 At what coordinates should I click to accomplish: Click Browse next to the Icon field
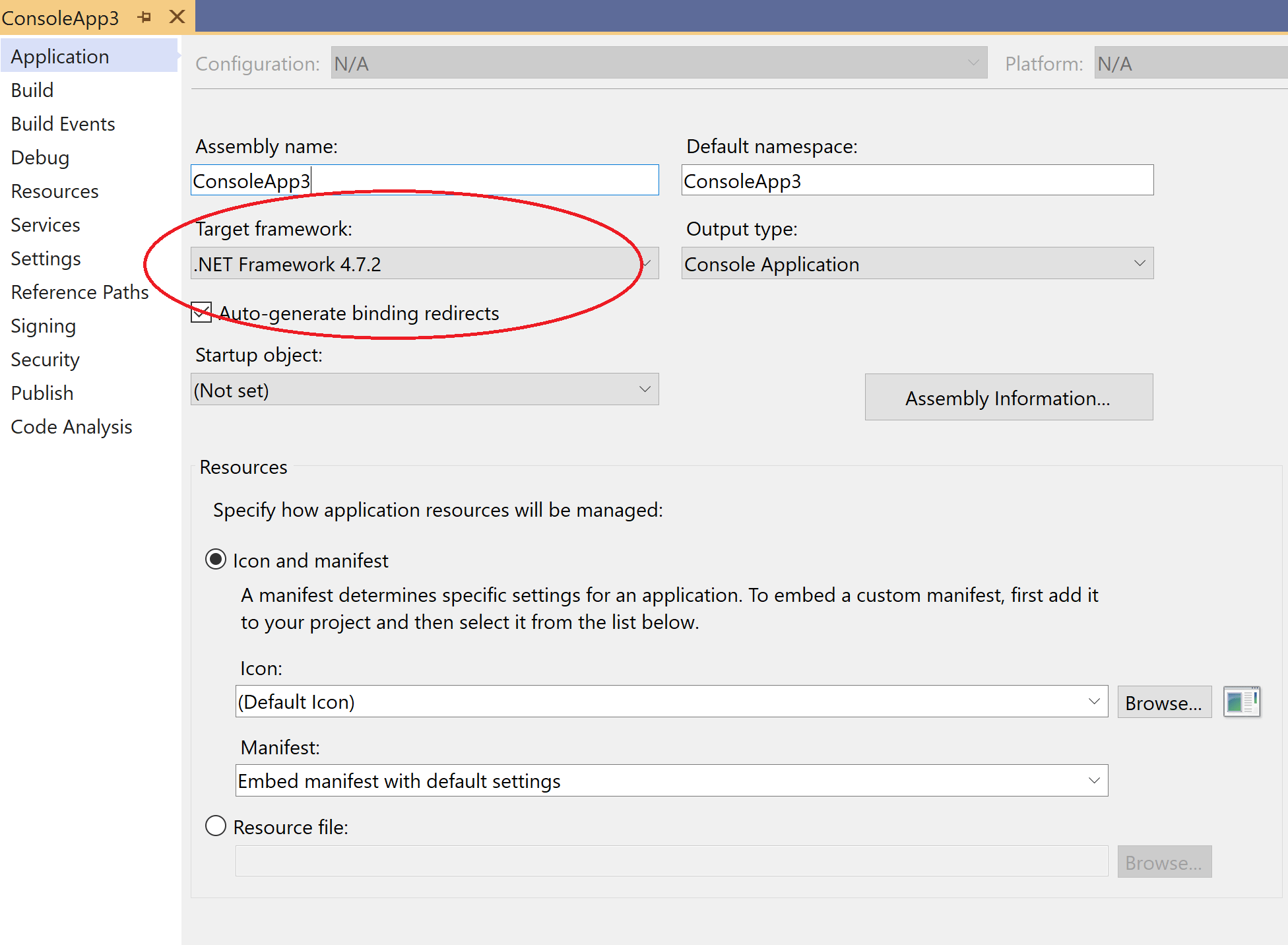pyautogui.click(x=1163, y=703)
